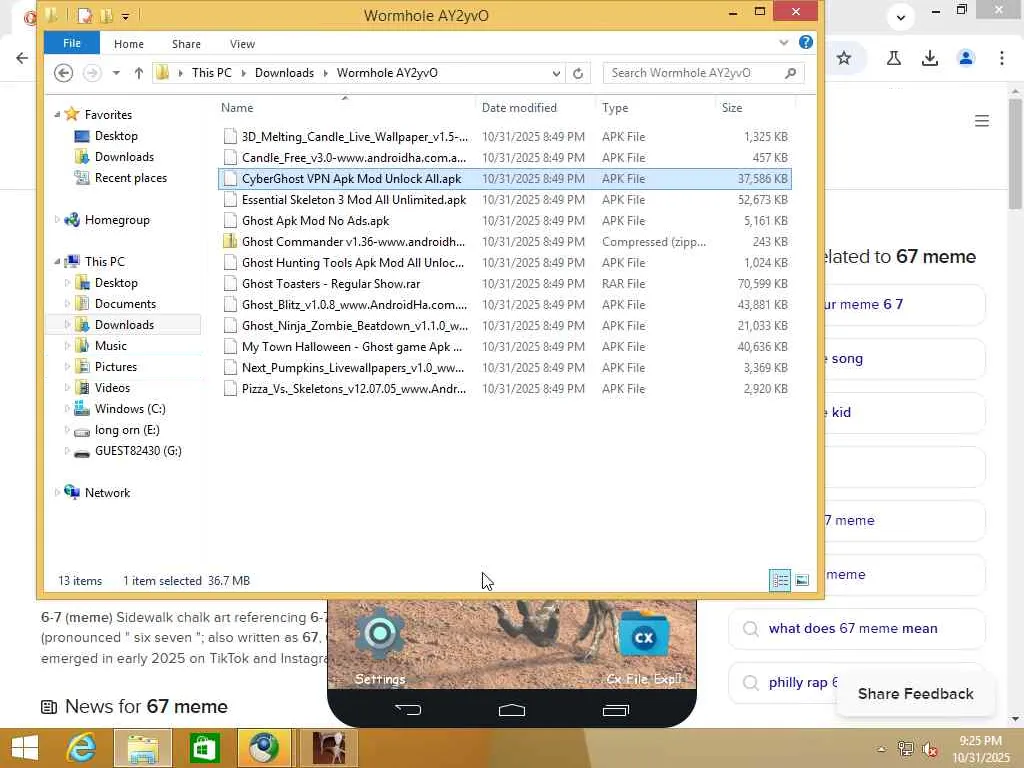Open the Home ribbon tab
Viewport: 1024px width, 768px height.
point(129,44)
